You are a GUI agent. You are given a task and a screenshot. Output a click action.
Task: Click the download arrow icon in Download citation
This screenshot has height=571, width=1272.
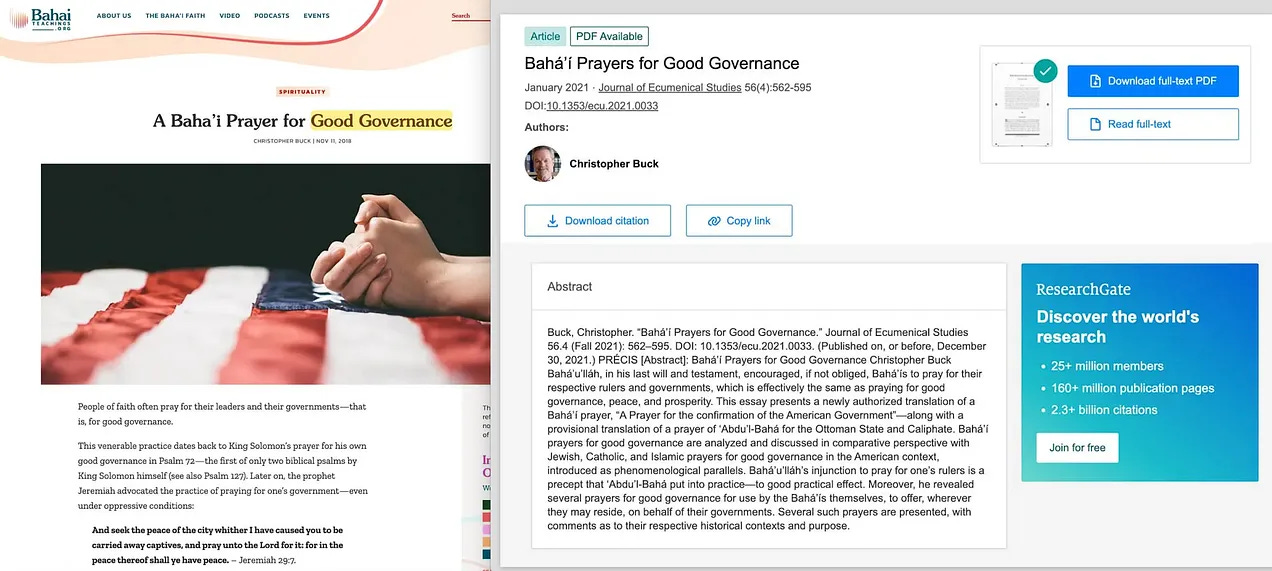(552, 221)
